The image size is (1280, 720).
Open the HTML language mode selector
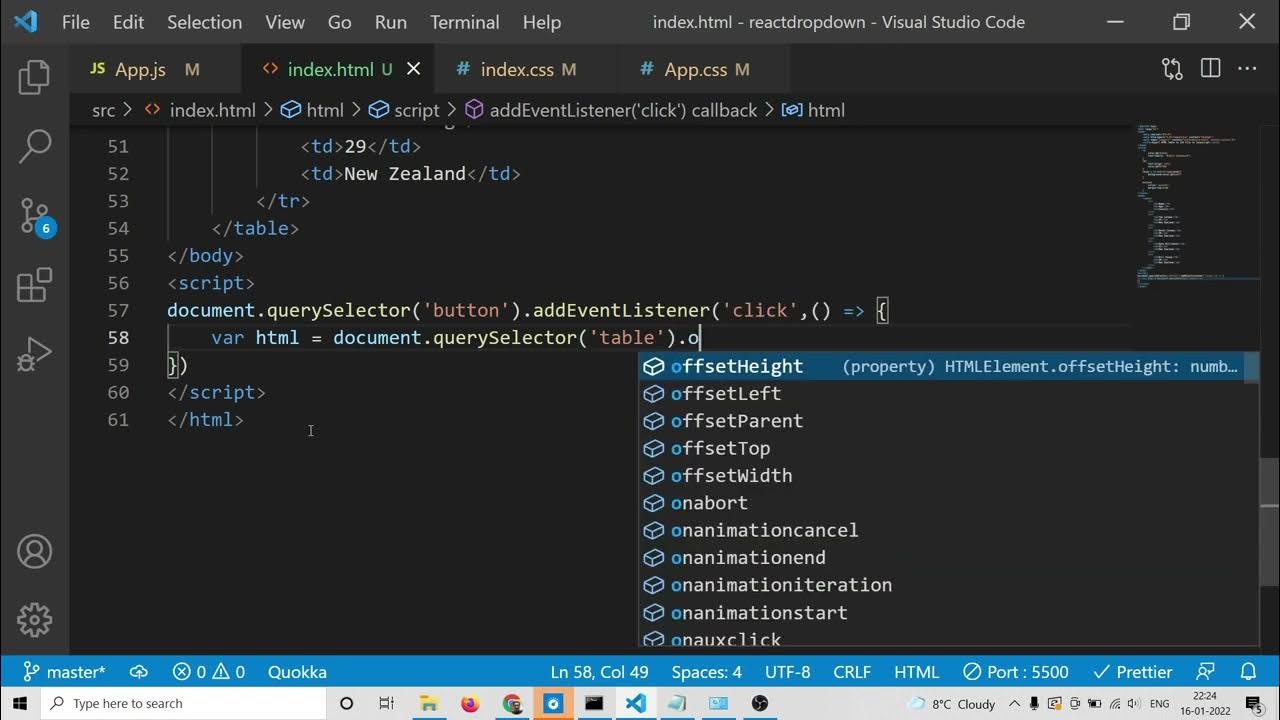point(916,672)
